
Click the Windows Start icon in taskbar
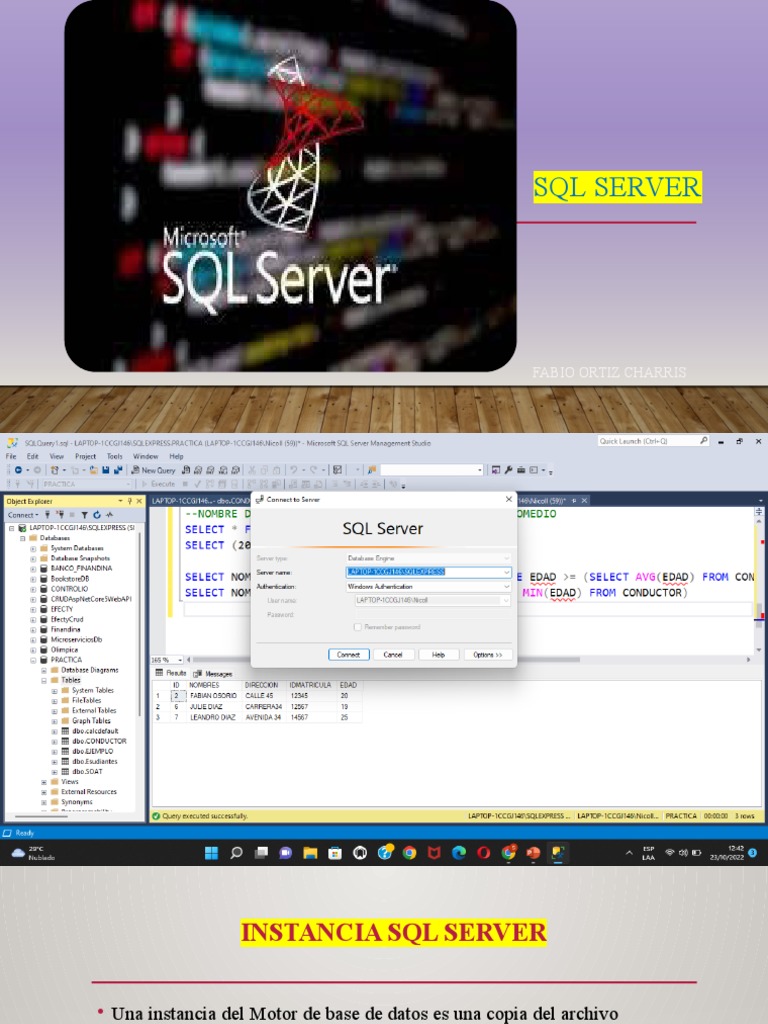coord(211,853)
